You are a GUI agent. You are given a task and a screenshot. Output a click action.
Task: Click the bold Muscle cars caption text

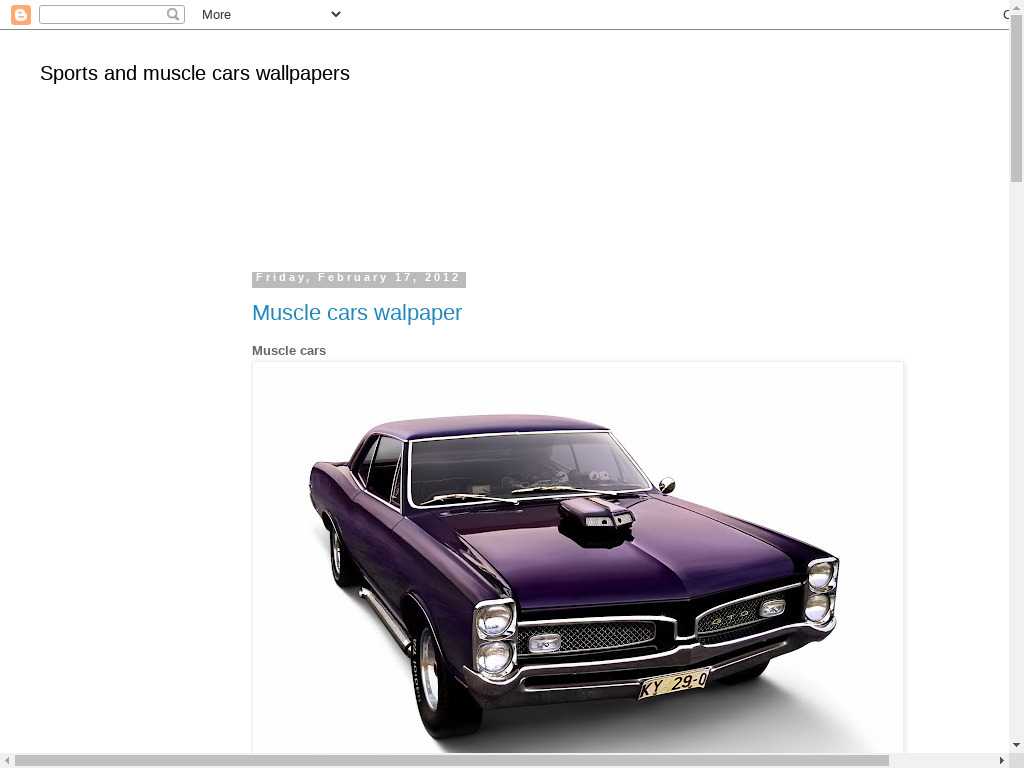[x=289, y=351]
